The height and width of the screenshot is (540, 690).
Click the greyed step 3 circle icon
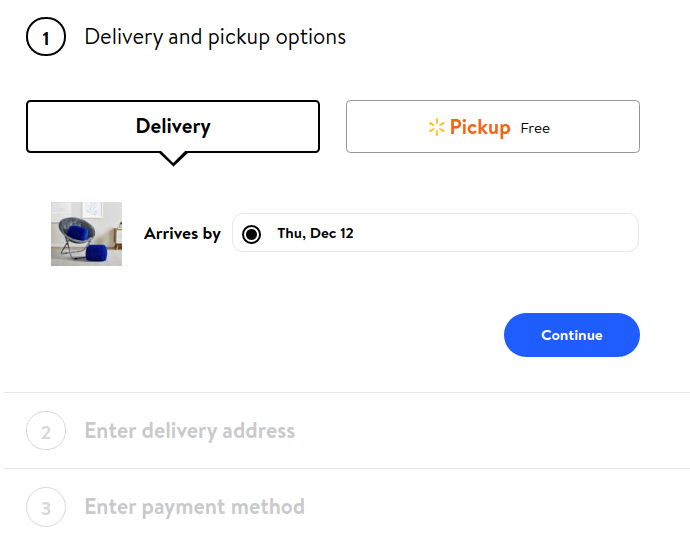pyautogui.click(x=46, y=507)
